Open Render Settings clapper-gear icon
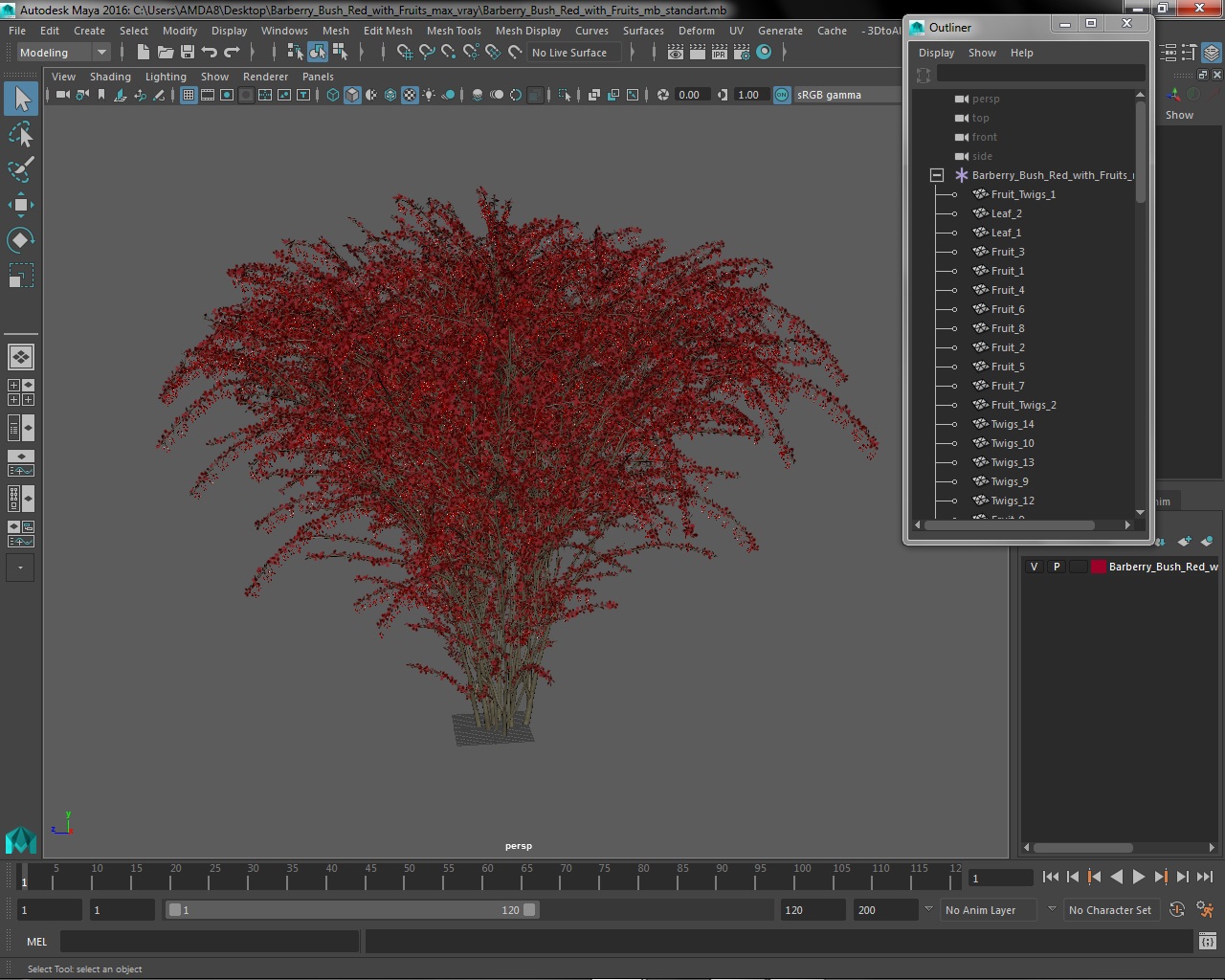Viewport: 1225px width, 980px height. coord(742,53)
